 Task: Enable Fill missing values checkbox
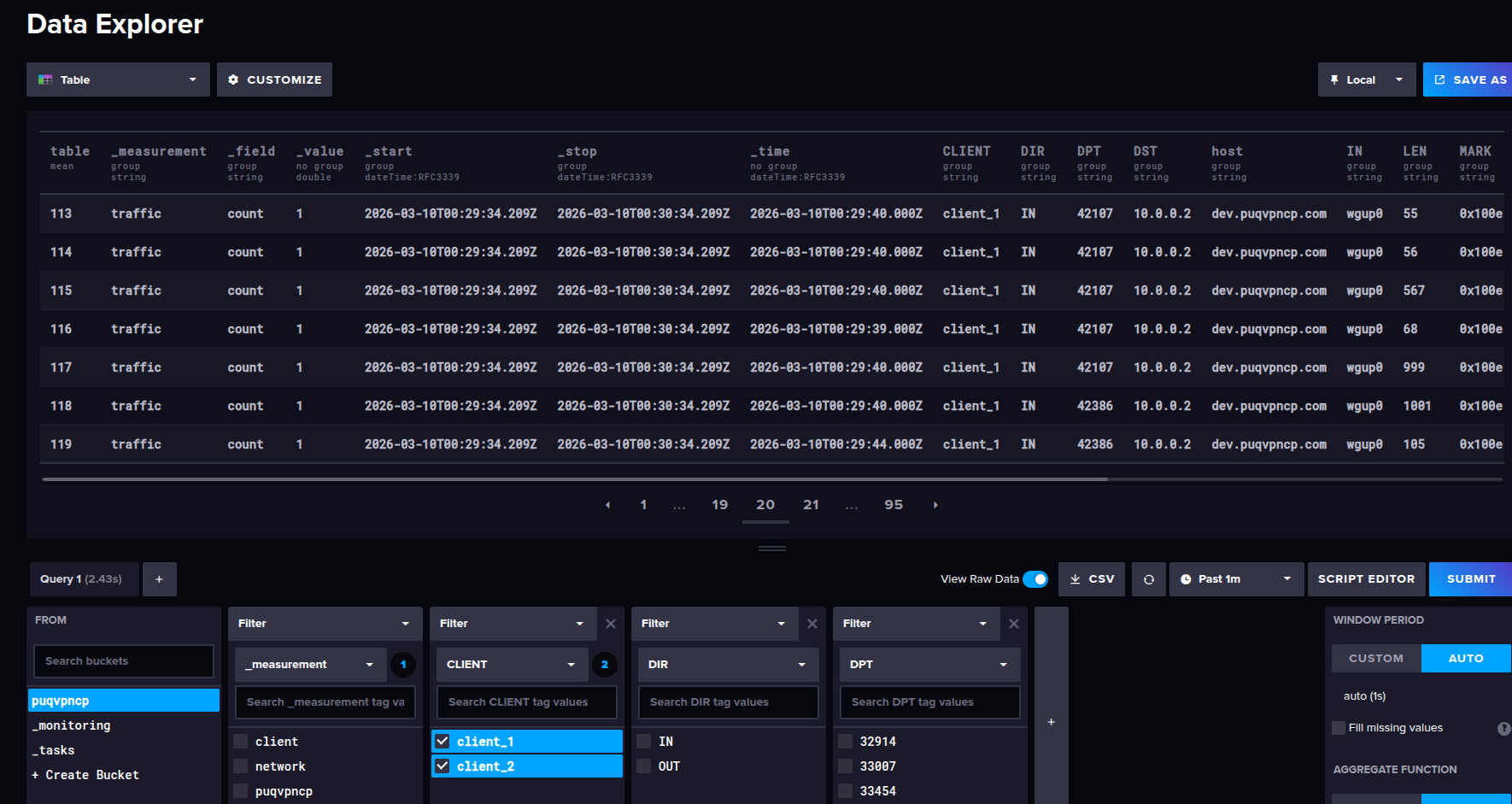coord(1339,728)
